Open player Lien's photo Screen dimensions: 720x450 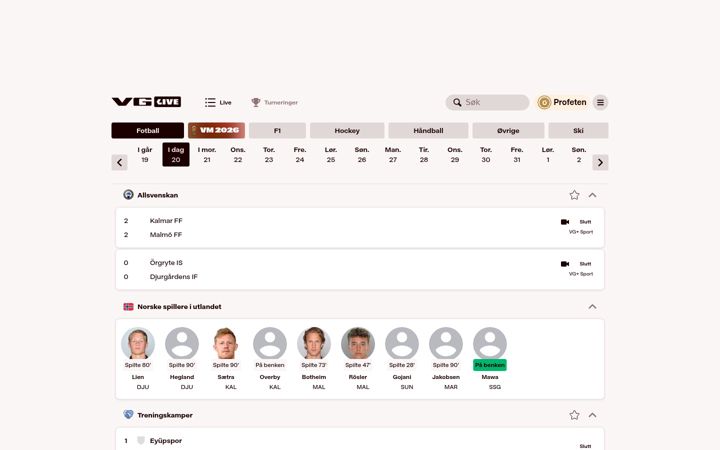(x=138, y=343)
